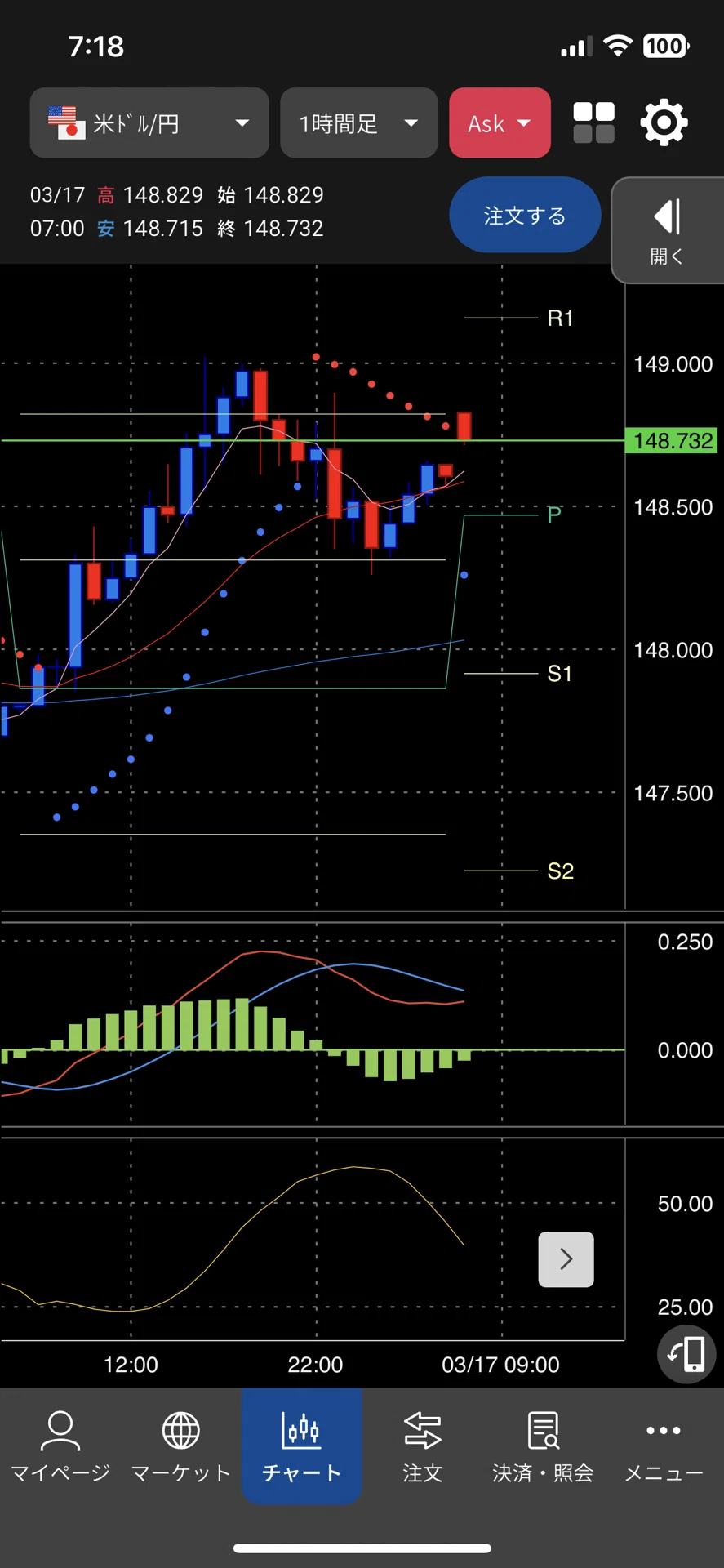Screen dimensions: 724x1568
Task: Tap the iOS battery indicator
Action: click(x=666, y=47)
